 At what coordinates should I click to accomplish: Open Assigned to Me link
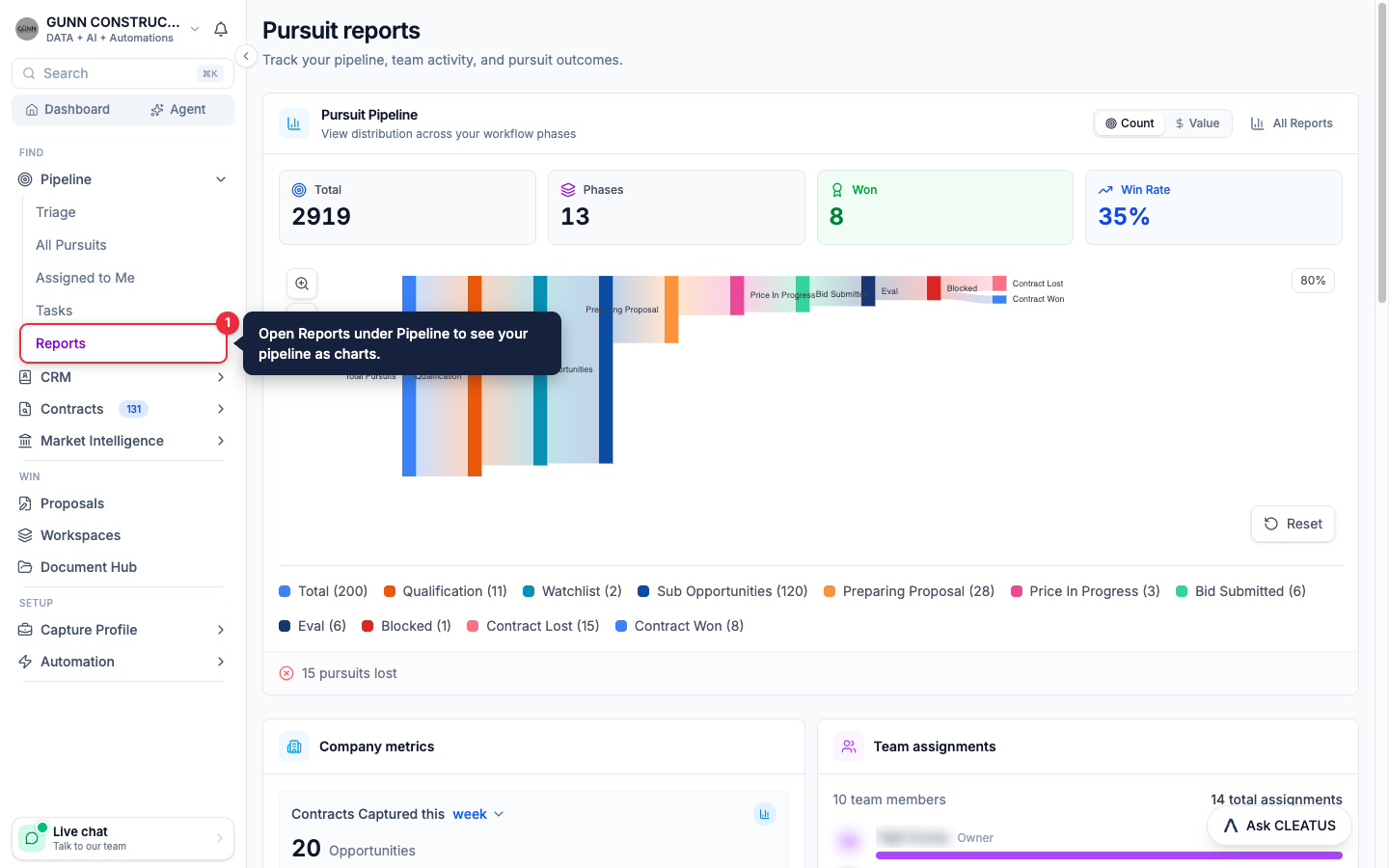[x=85, y=278]
